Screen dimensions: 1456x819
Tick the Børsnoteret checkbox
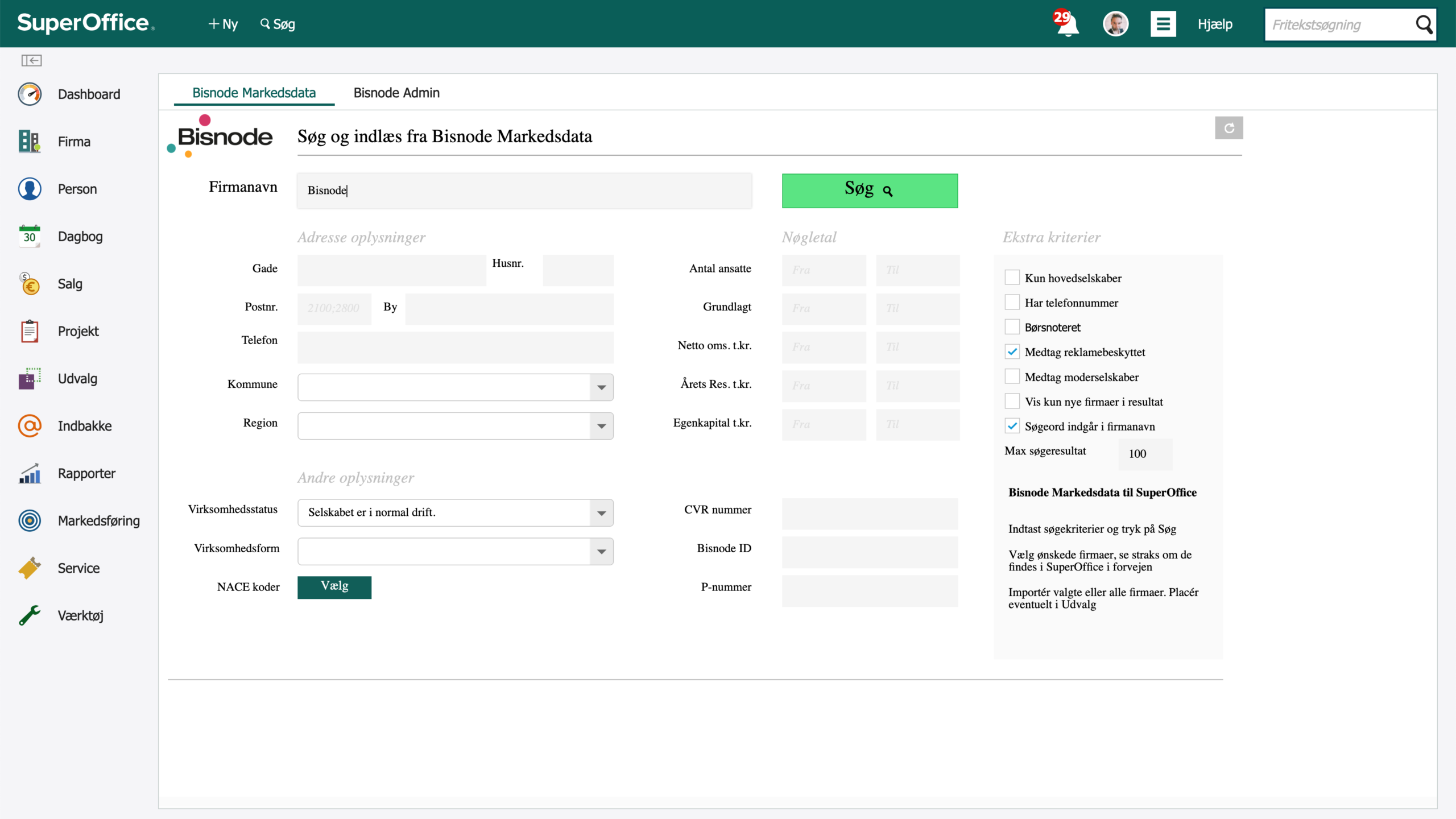tap(1012, 327)
